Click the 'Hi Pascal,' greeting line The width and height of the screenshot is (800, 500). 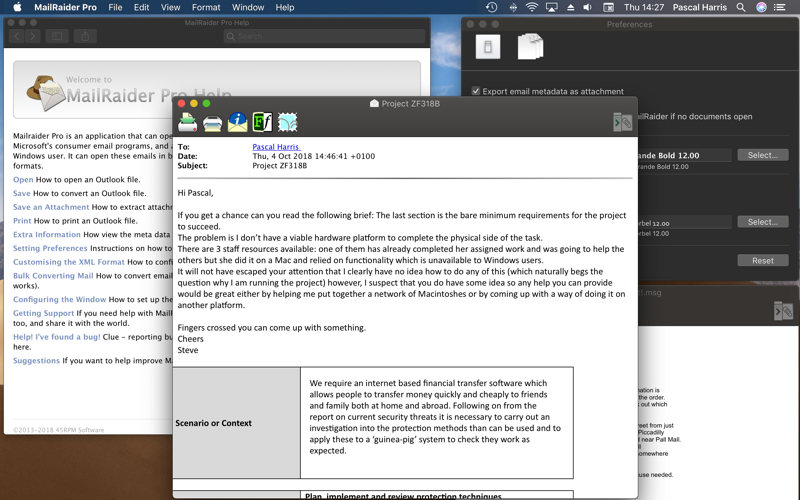coord(195,193)
